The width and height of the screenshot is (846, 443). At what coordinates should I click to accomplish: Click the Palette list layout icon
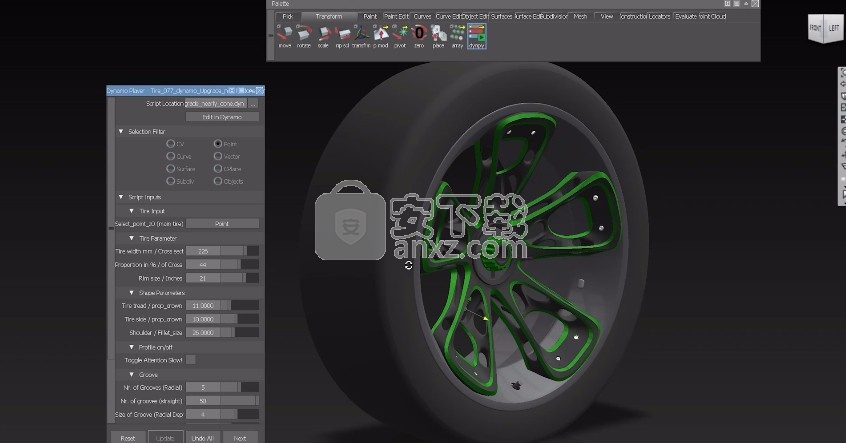click(736, 3)
